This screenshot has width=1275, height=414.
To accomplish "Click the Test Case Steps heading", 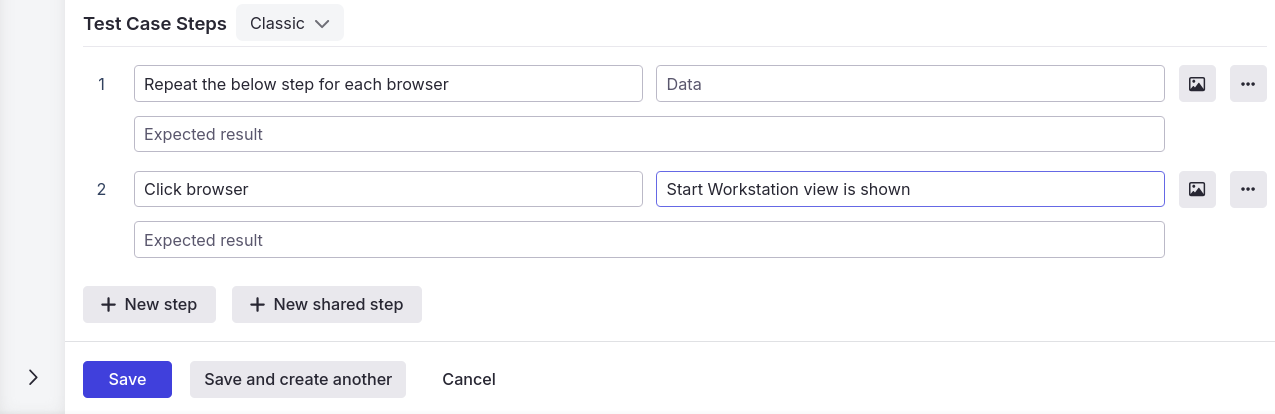I will point(155,24).
